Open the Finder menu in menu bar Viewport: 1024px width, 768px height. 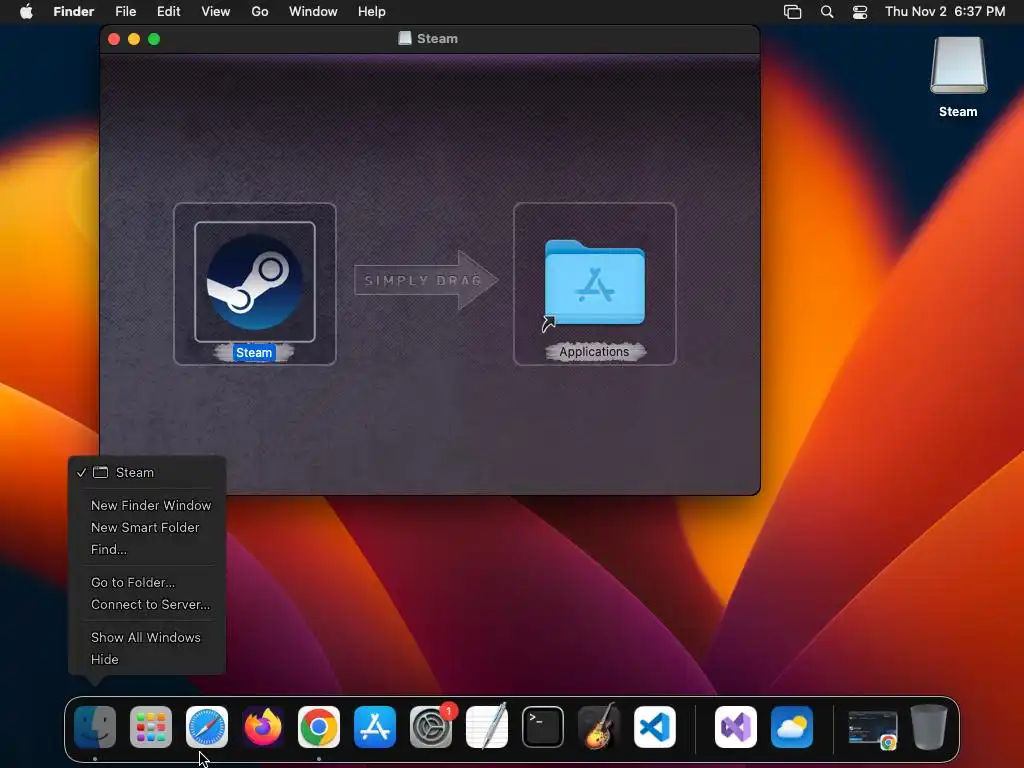coord(74,12)
